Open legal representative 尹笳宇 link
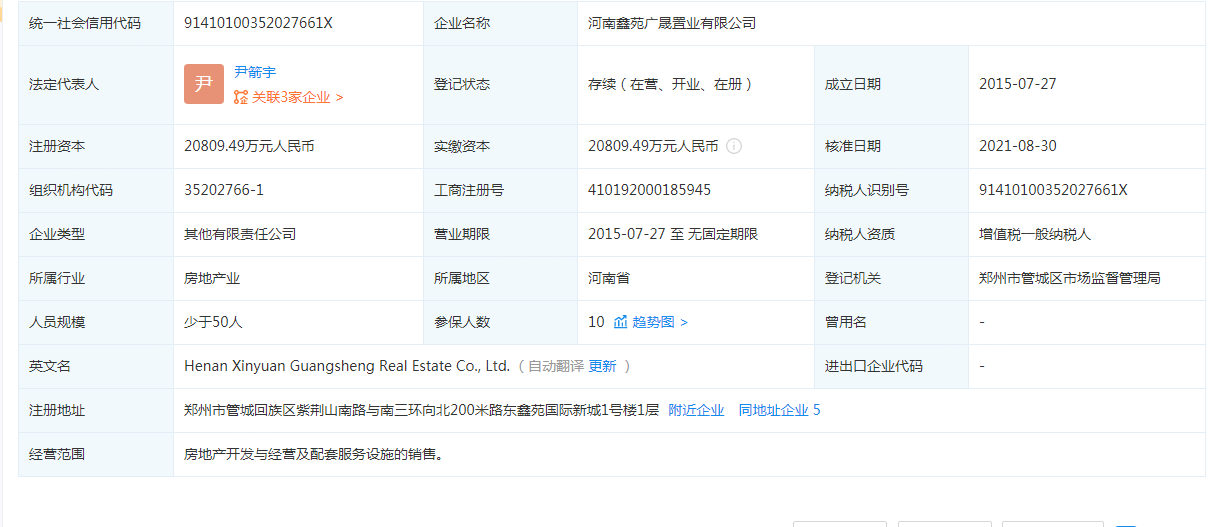 [255, 72]
